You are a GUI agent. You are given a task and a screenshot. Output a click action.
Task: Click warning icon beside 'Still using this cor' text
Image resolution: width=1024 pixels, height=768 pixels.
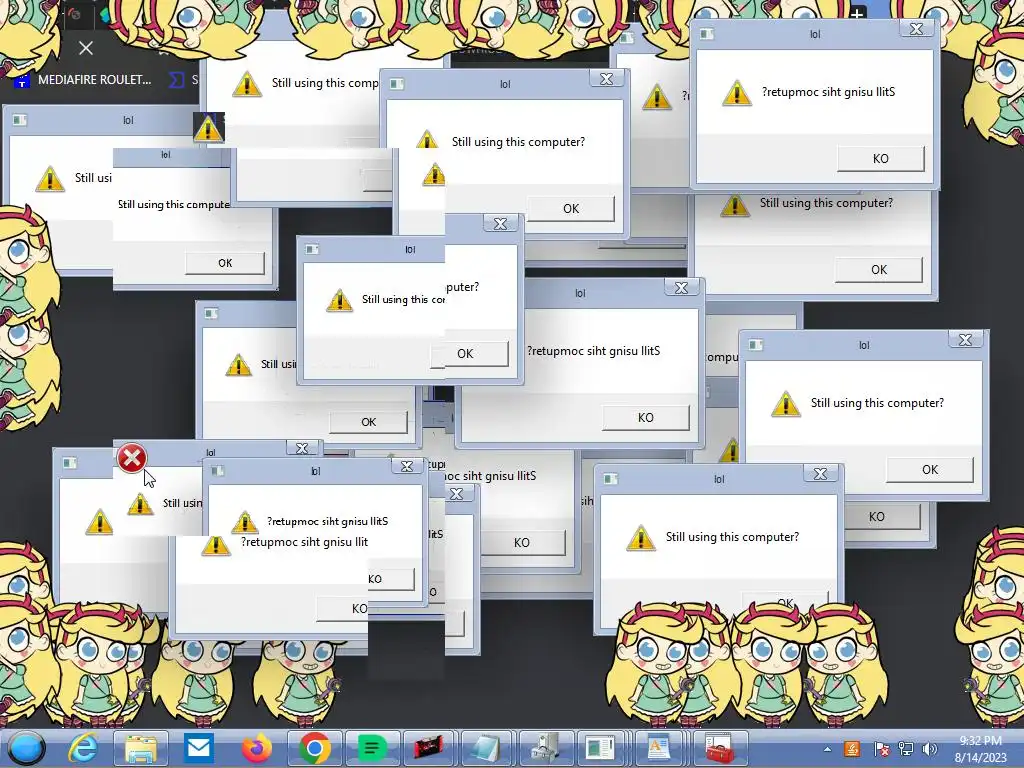tap(340, 300)
